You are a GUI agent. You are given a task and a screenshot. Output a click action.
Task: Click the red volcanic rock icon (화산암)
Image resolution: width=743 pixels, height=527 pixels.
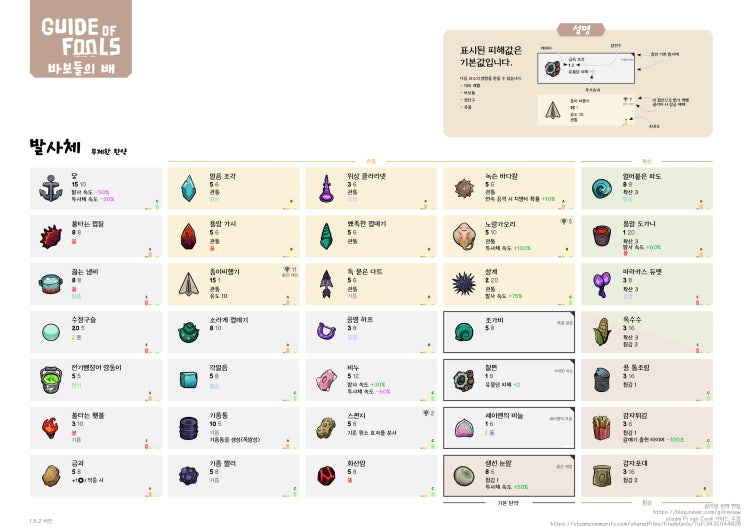click(326, 476)
